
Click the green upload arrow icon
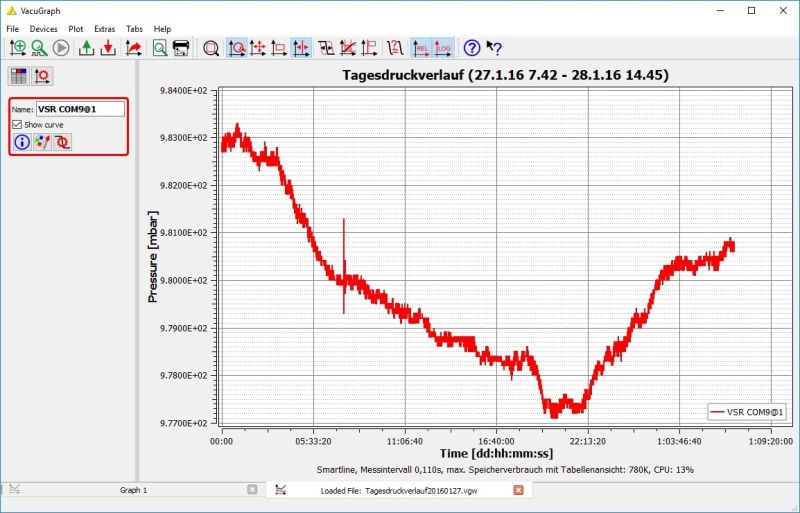[x=86, y=48]
